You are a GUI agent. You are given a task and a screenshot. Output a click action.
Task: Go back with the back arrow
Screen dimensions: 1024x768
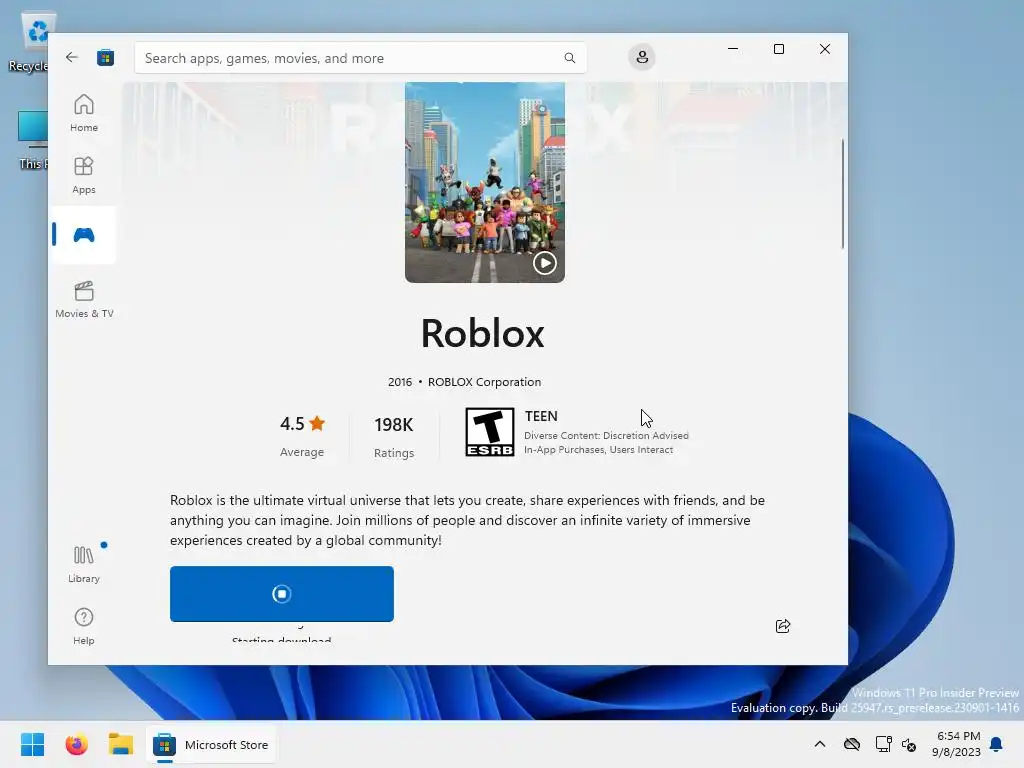pyautogui.click(x=72, y=57)
